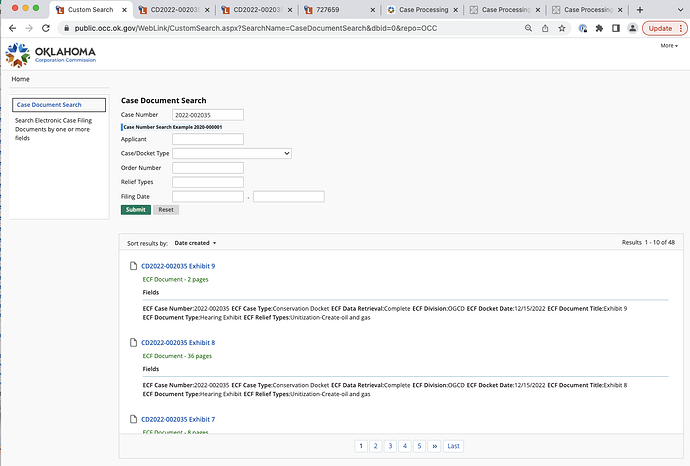Screen dimensions: 690x466
Task: Click 'Results 1 - 10 of 48' text
Action: [648, 242]
